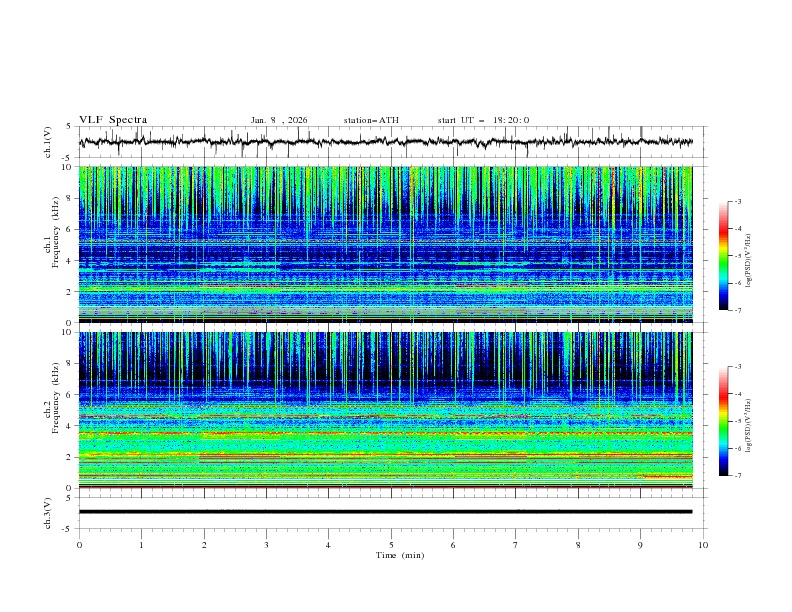Click the 1 minute tick label on time axis

pyautogui.click(x=141, y=544)
